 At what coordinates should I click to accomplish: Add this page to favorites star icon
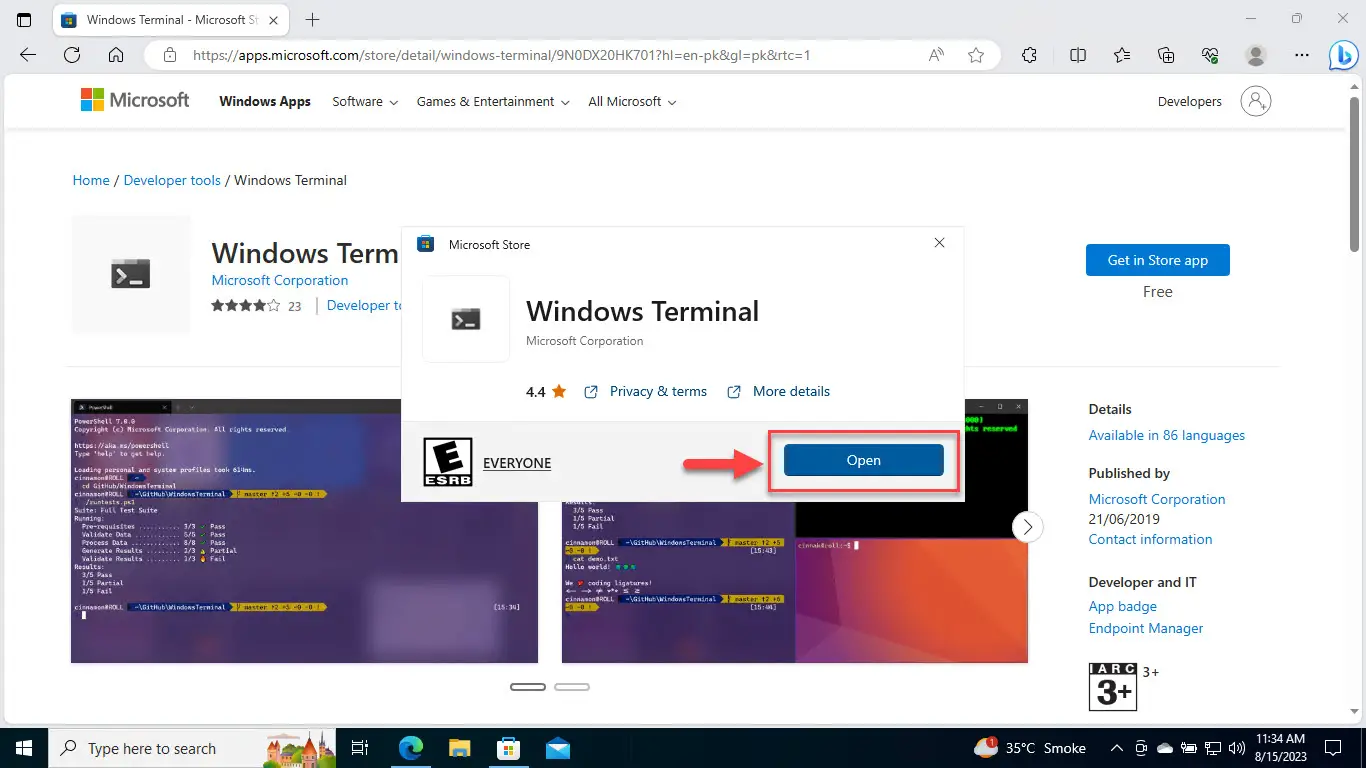point(976,55)
